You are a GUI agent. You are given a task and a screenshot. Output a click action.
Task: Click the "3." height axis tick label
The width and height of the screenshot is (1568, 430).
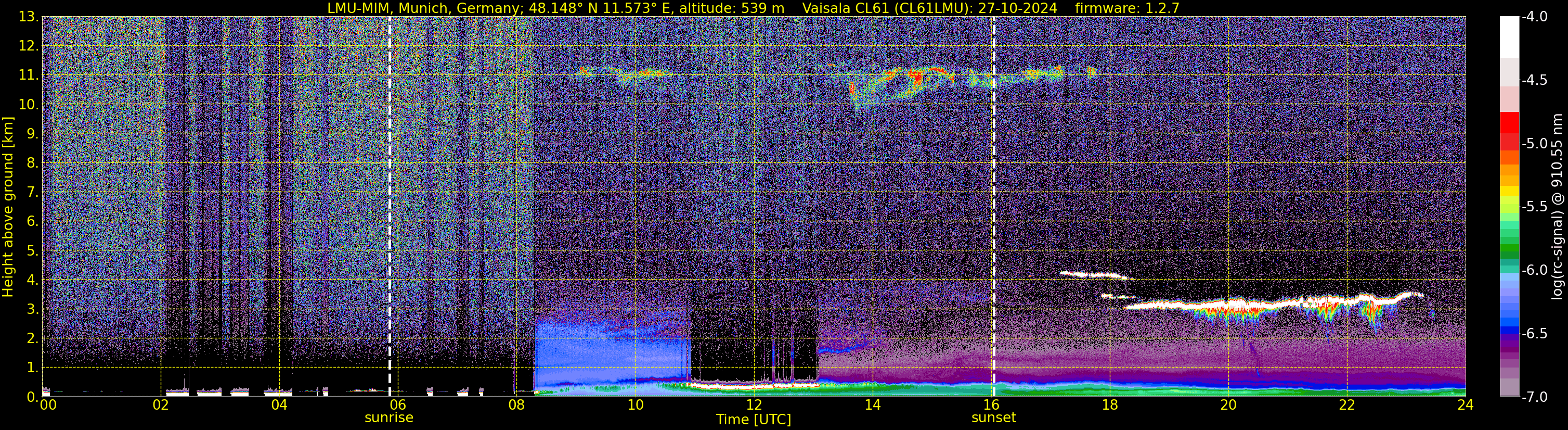[x=32, y=309]
